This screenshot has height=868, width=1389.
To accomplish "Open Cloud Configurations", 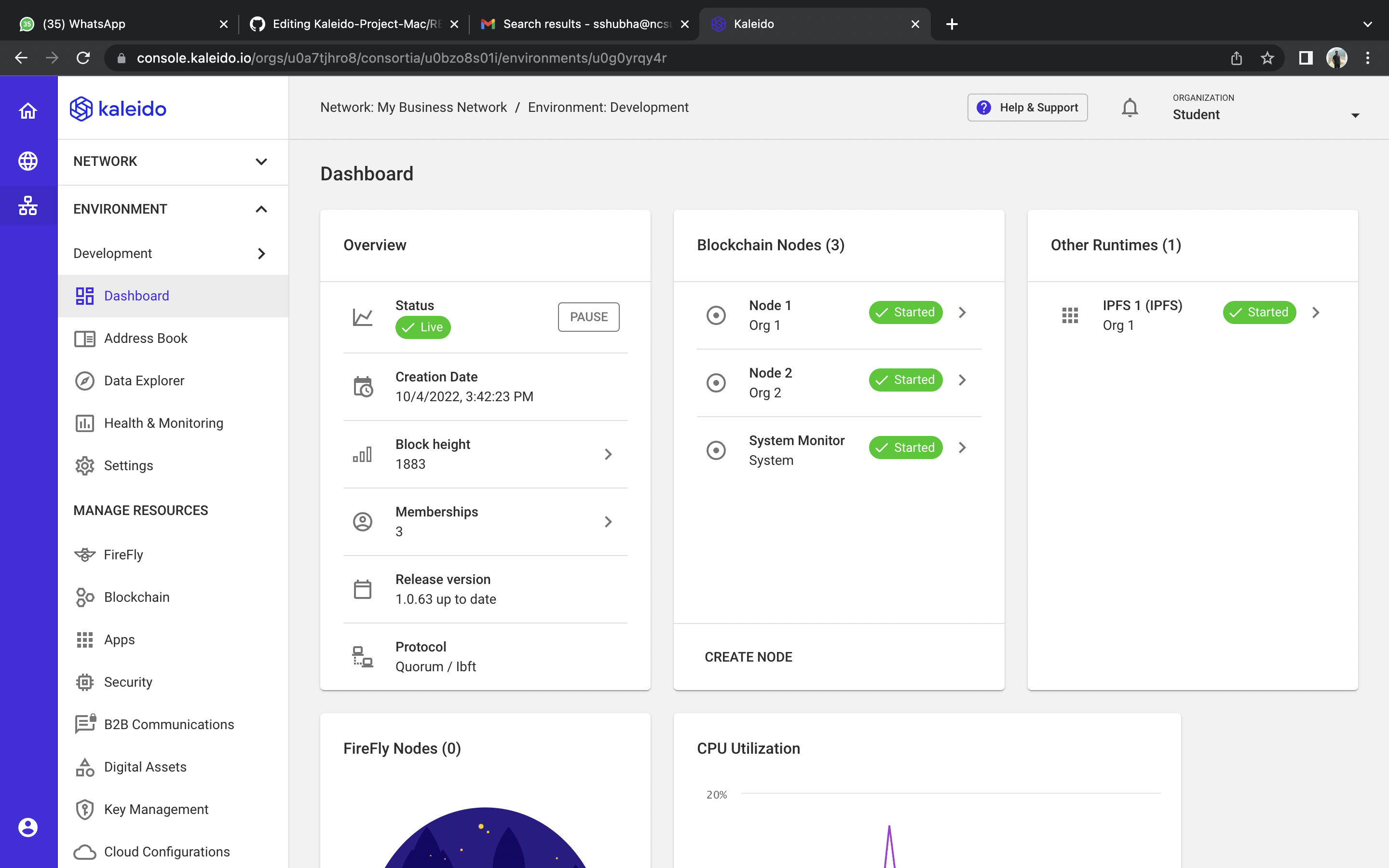I will coord(173,852).
